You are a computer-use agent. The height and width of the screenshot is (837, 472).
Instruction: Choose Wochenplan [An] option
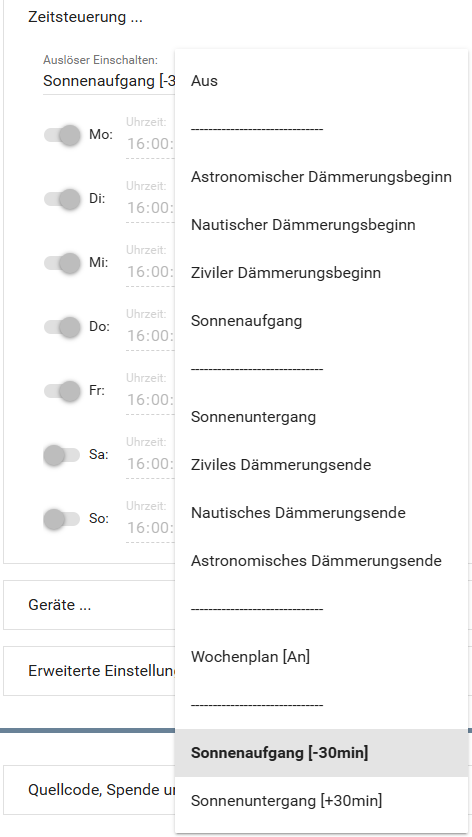[321, 657]
